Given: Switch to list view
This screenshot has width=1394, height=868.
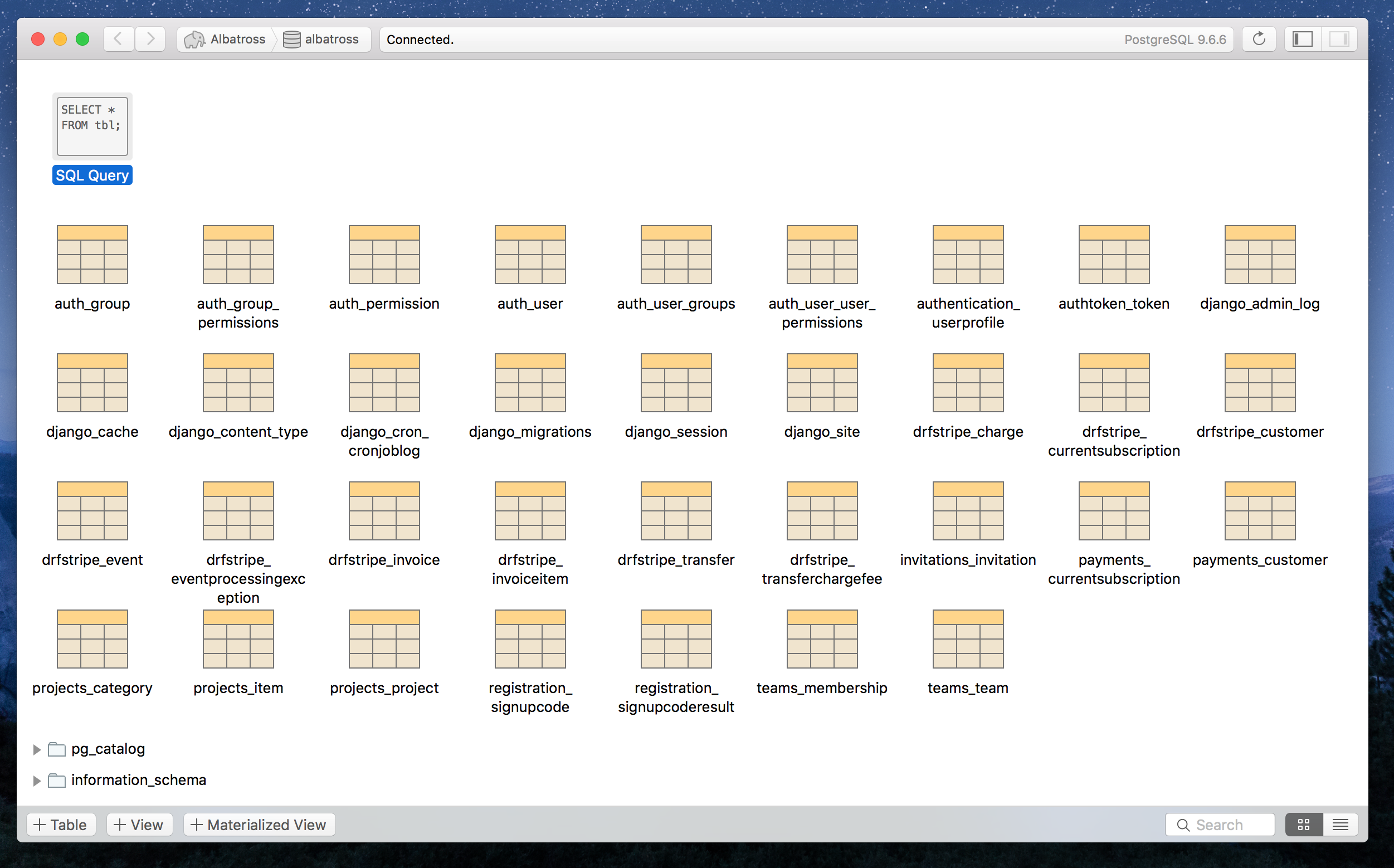Looking at the screenshot, I should pos(1340,825).
